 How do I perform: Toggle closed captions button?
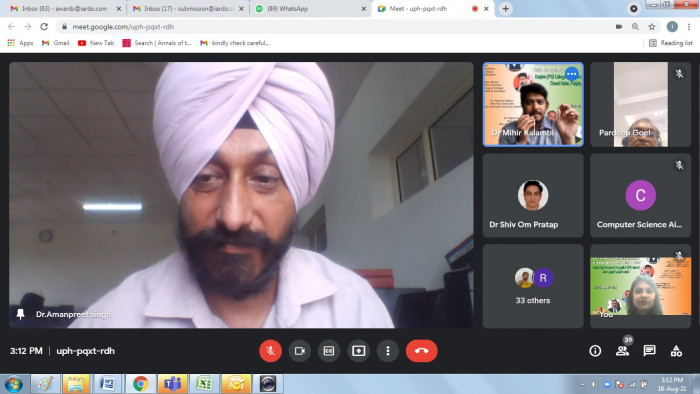coord(329,351)
